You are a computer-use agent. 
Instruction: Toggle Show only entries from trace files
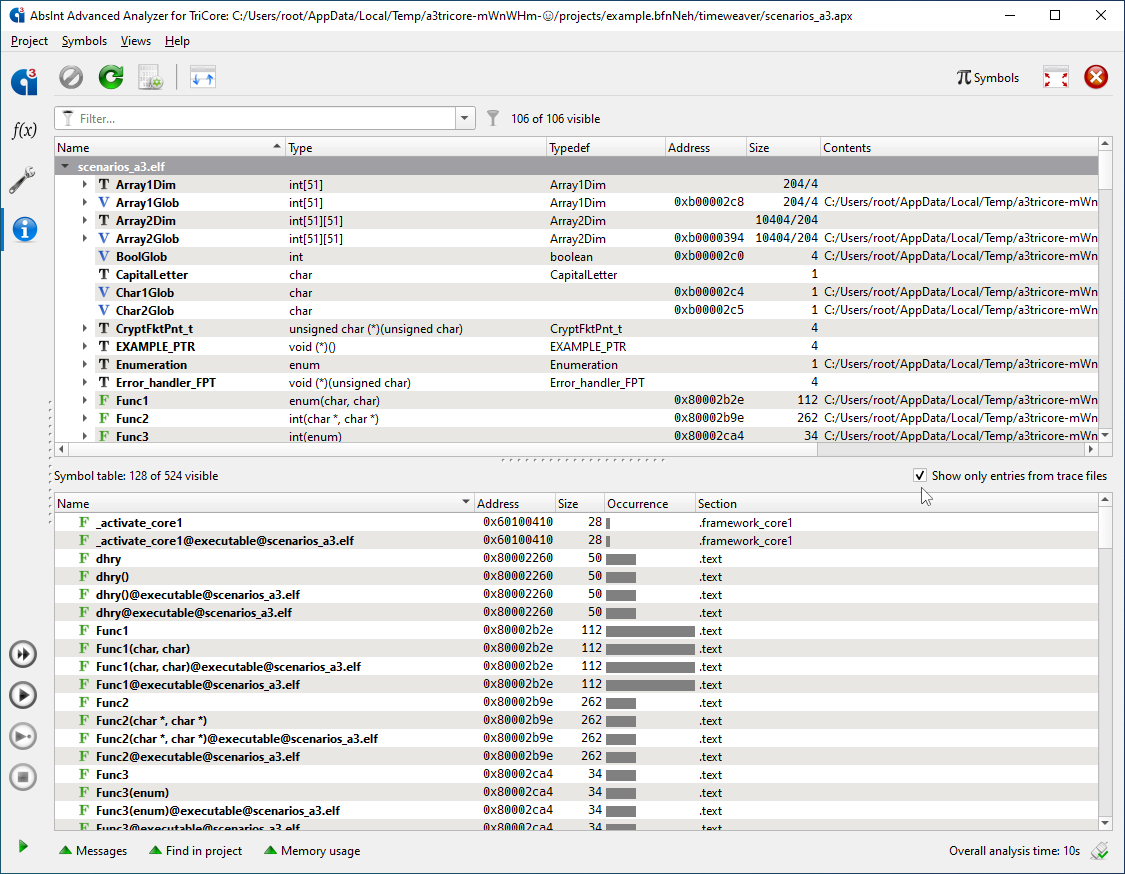click(x=920, y=475)
